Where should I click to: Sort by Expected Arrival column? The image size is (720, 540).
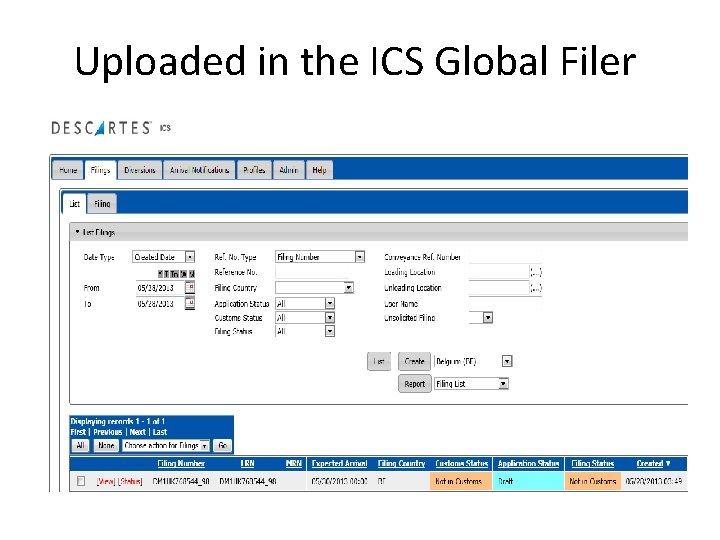click(x=339, y=463)
